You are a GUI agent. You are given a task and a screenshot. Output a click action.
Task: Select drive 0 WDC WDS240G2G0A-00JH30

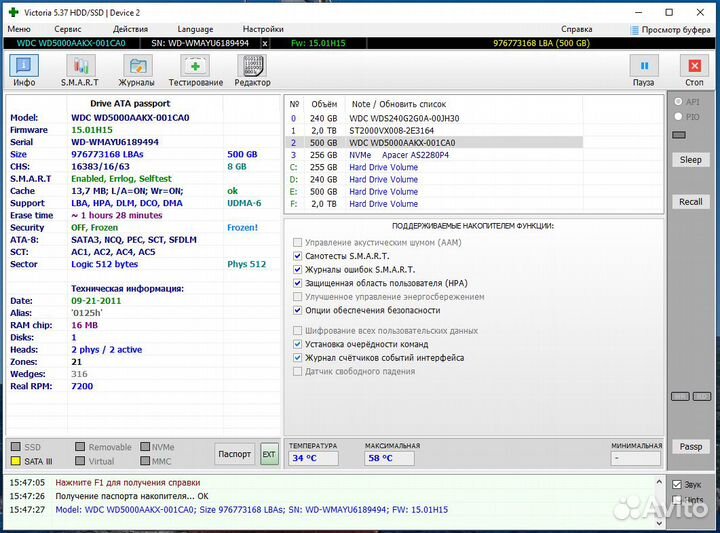click(434, 118)
